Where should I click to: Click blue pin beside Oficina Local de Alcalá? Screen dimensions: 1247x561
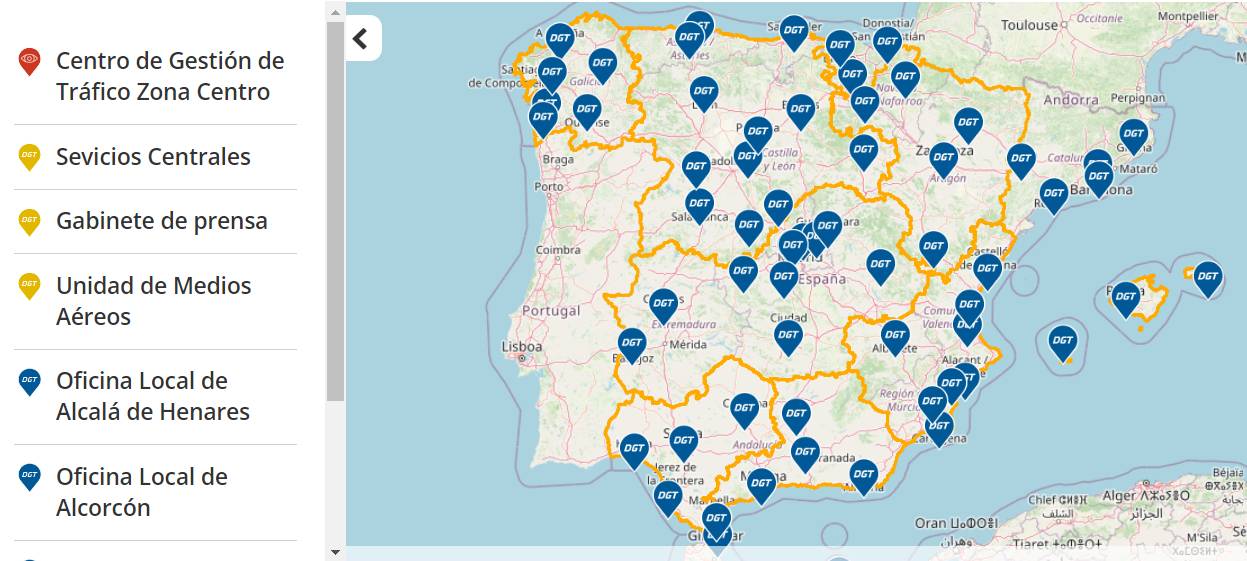click(x=30, y=381)
